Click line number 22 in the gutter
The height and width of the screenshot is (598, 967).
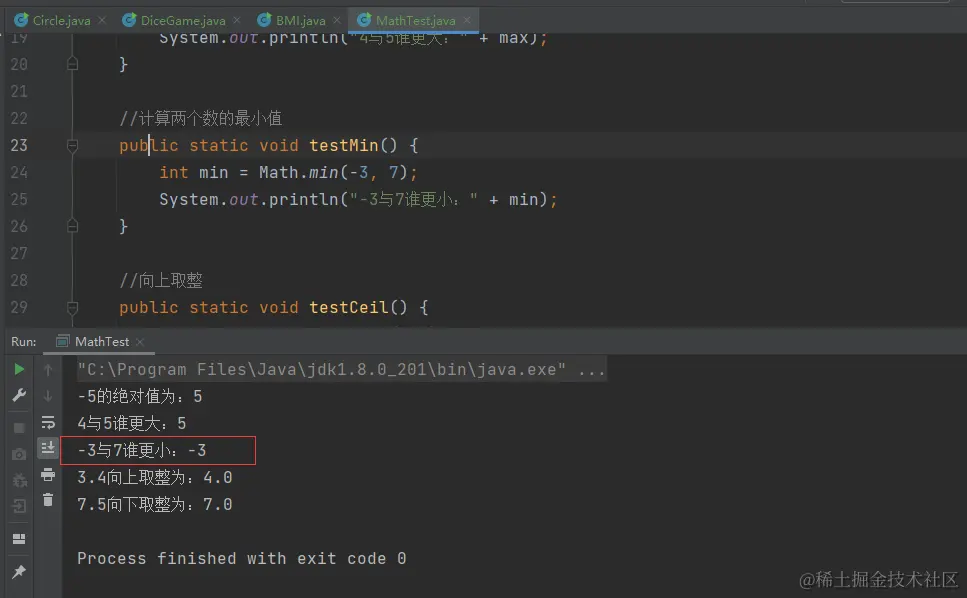coord(19,118)
